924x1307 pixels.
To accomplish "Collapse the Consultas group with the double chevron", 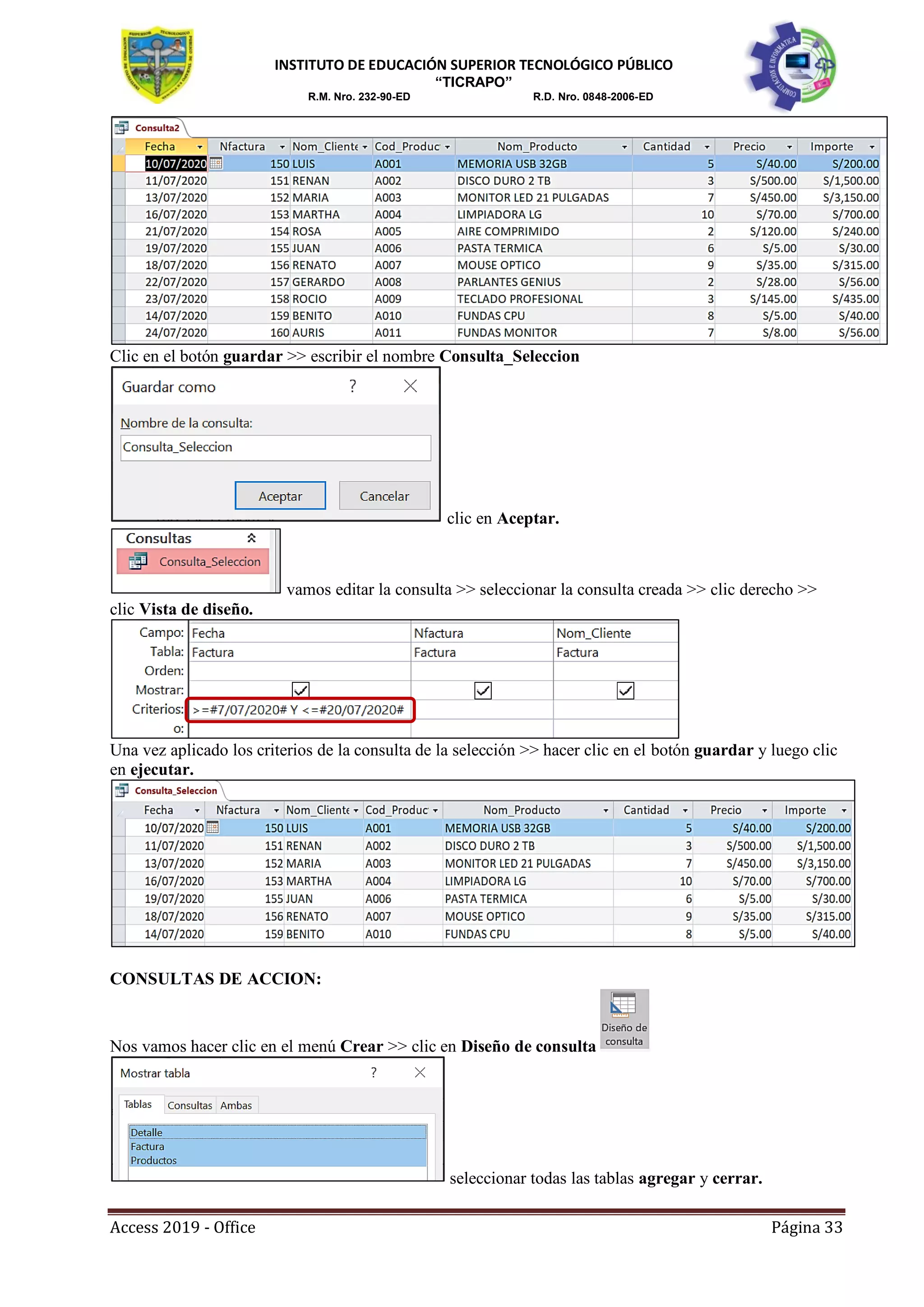I will coord(251,538).
